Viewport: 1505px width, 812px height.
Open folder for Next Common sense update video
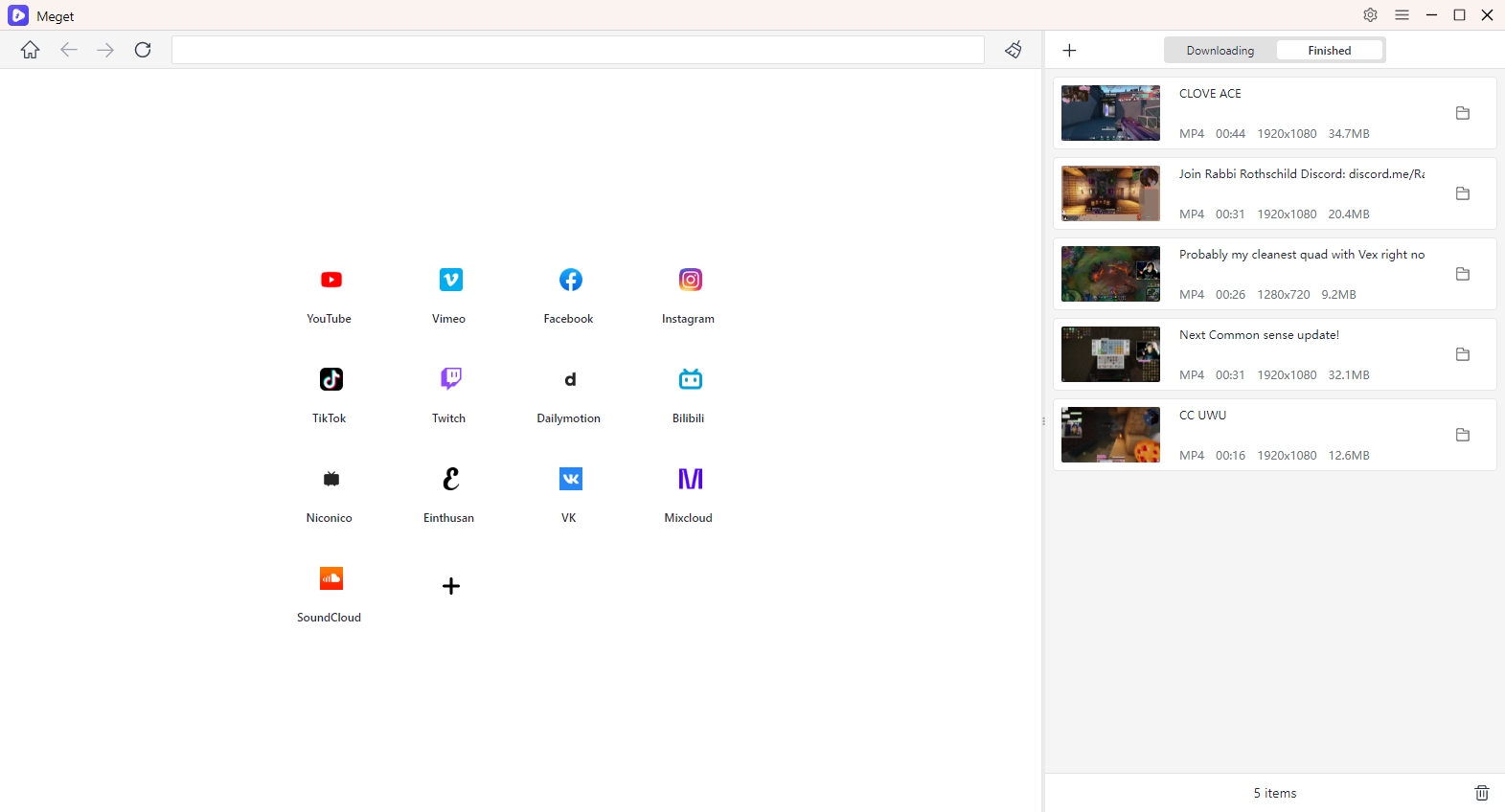[x=1463, y=354]
